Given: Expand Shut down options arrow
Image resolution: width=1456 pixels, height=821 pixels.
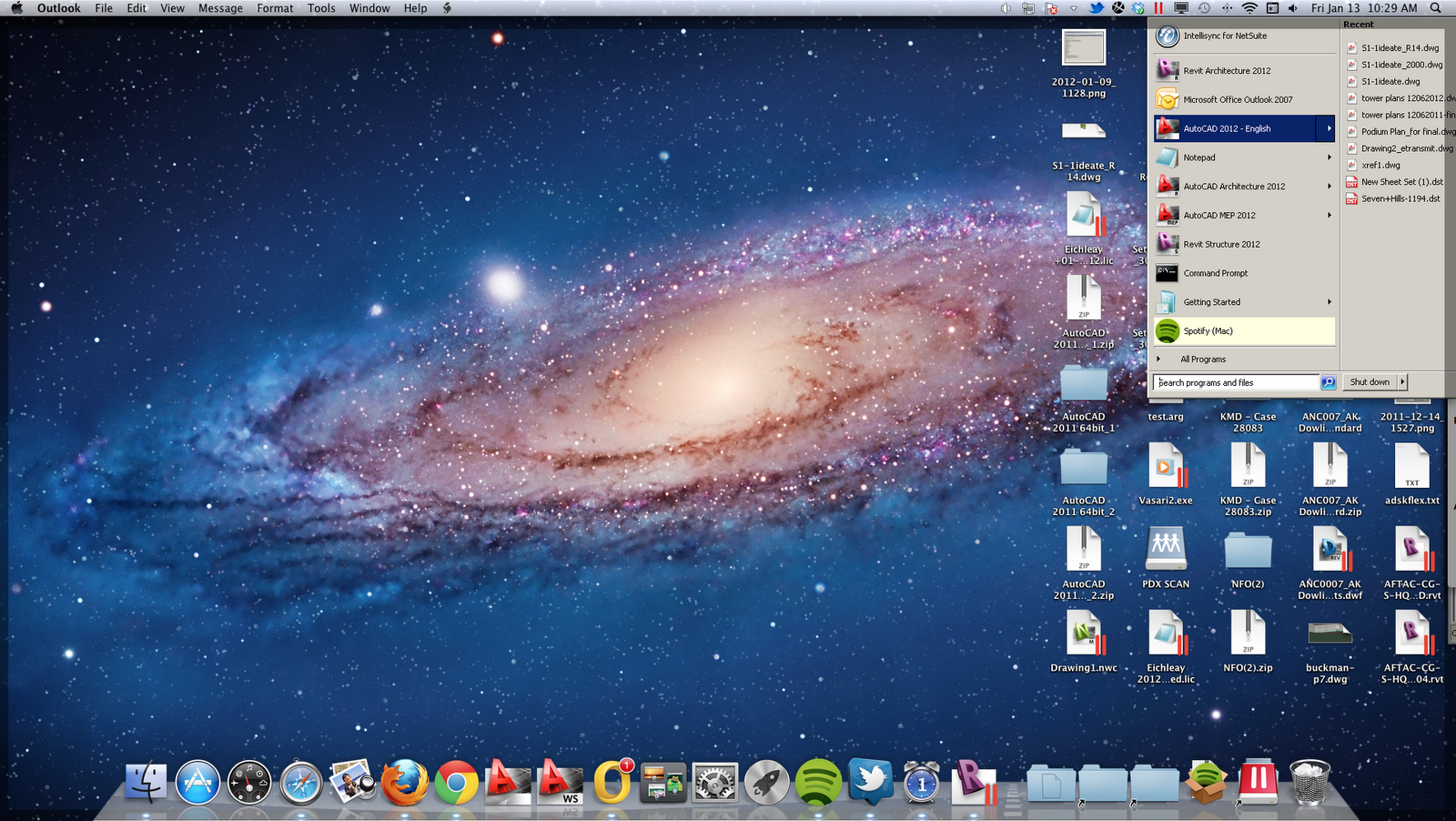Looking at the screenshot, I should pos(1402,382).
